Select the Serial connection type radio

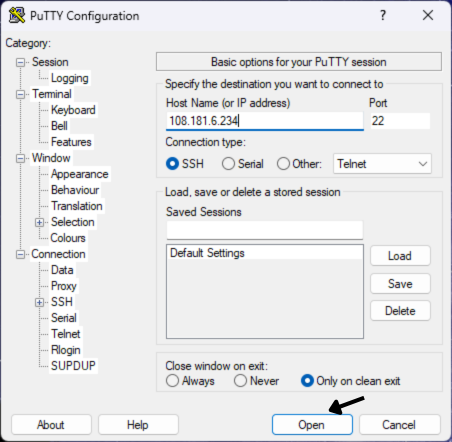[x=228, y=164]
